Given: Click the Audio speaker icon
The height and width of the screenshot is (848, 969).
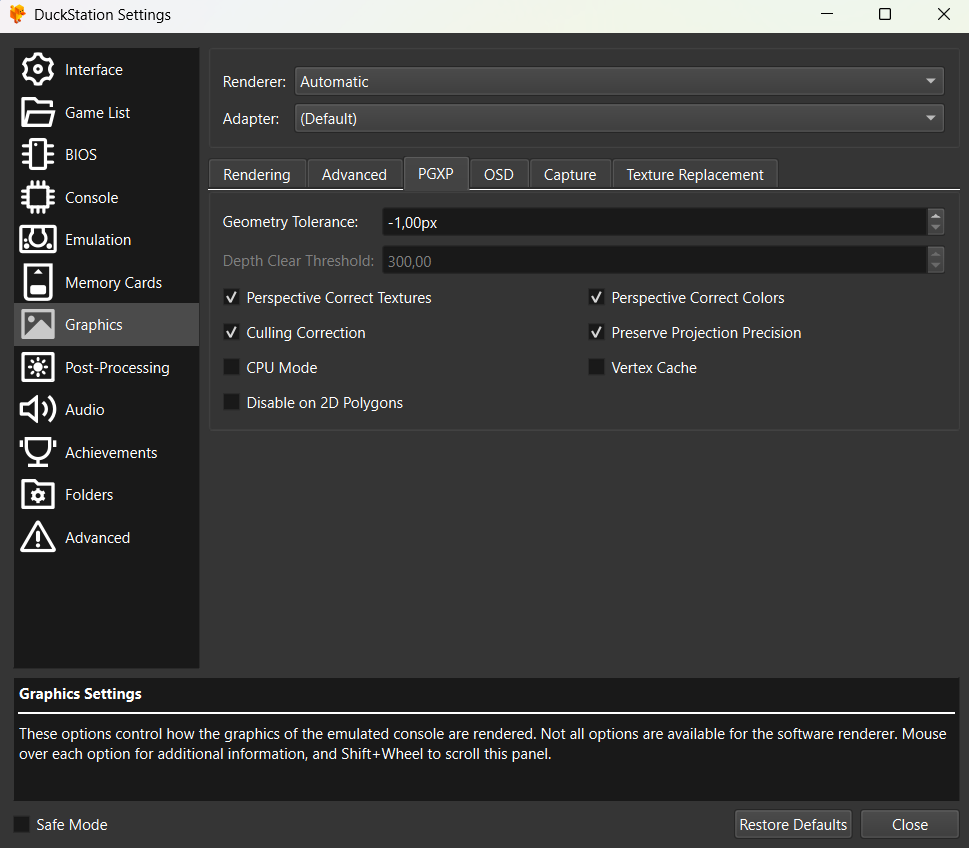Looking at the screenshot, I should tap(38, 409).
